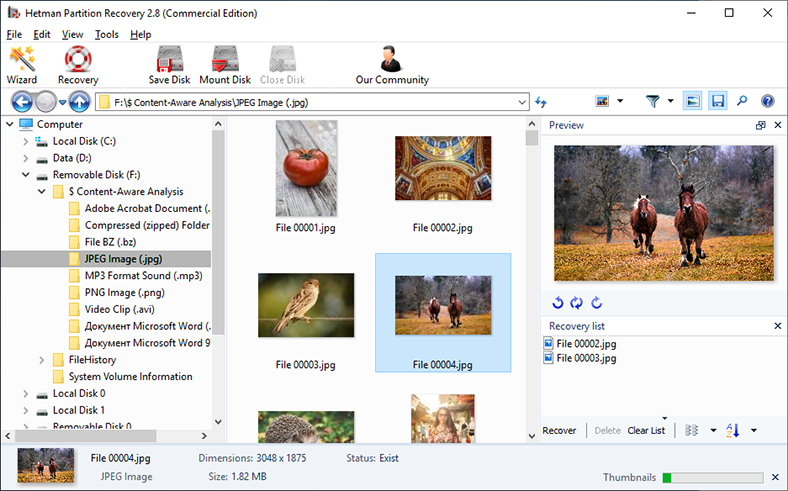Open the Help menu
Image resolution: width=788 pixels, height=491 pixels.
(140, 35)
